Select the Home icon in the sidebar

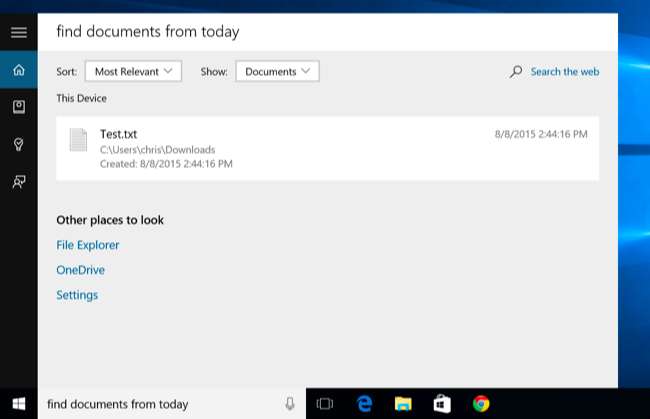tap(18, 70)
